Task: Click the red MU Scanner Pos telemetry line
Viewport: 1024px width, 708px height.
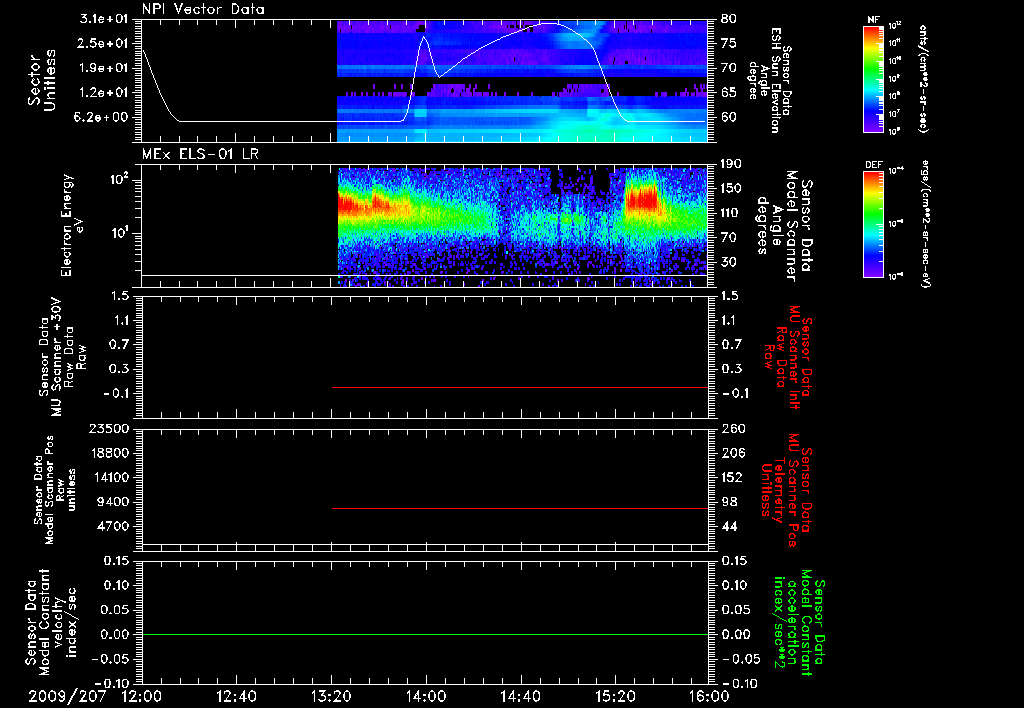Action: (520, 509)
